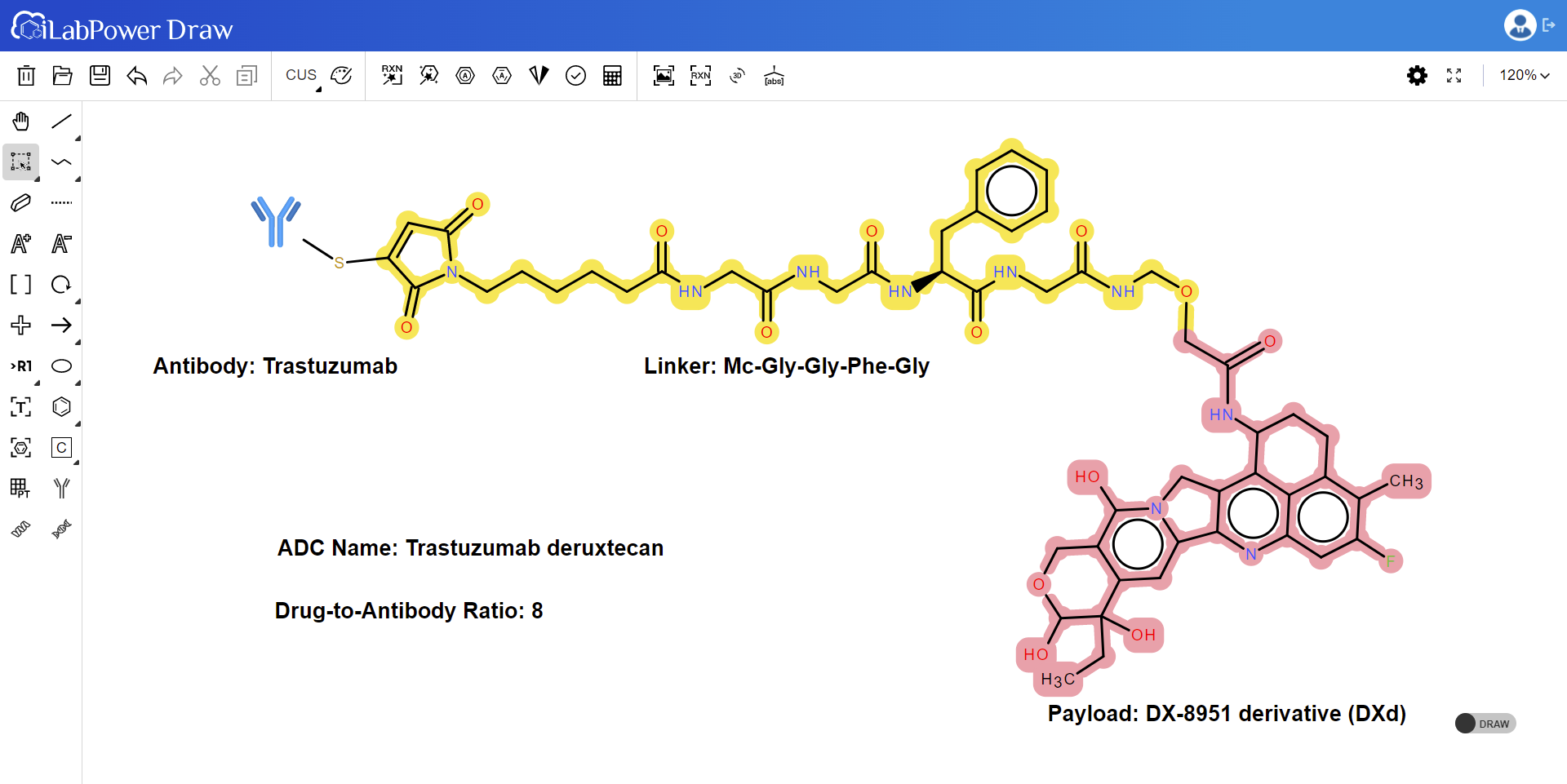Cut selection with the scissors icon
Screen dimensions: 1567x784
pyautogui.click(x=210, y=76)
